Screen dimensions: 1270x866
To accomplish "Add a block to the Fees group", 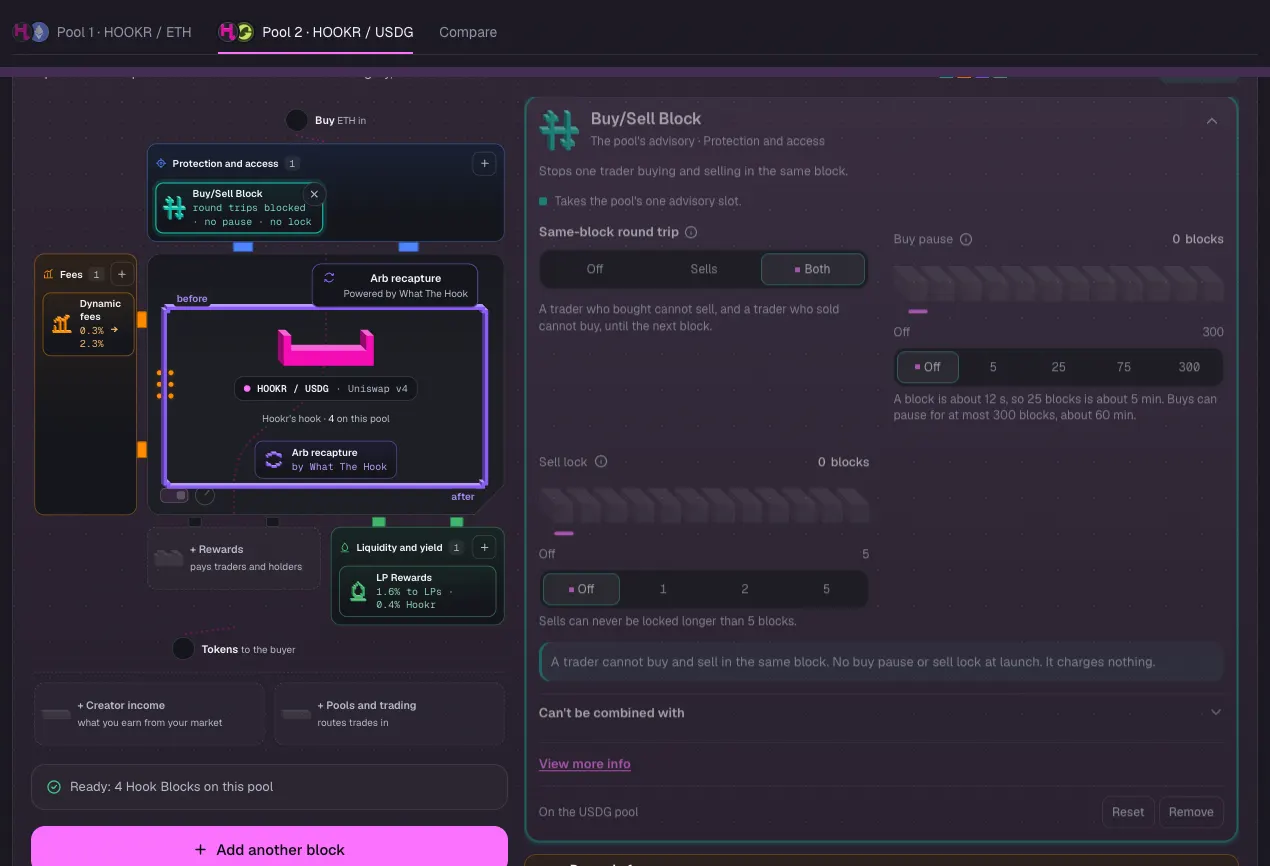I will [121, 274].
